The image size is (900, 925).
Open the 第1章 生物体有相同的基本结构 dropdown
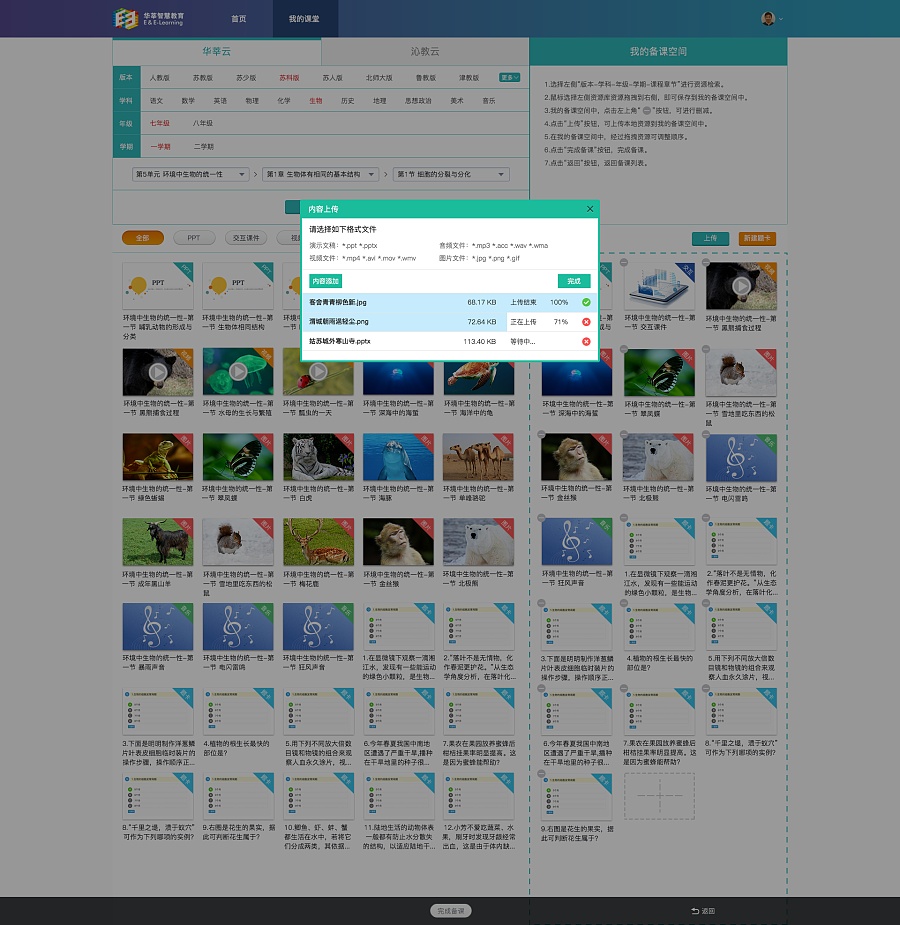pos(320,175)
